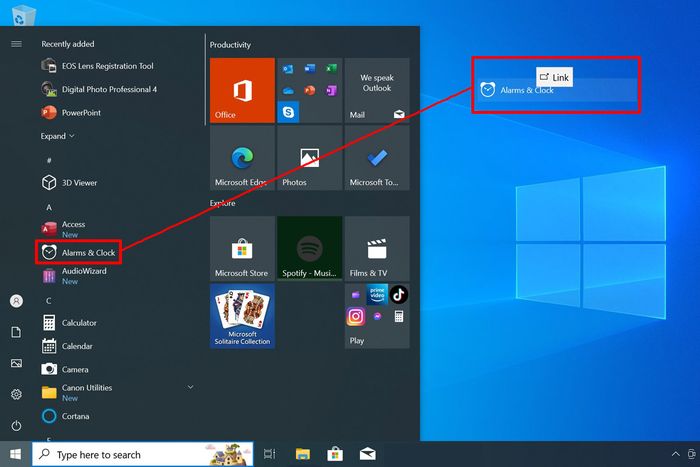Click the Skype icon in Office folder tile
Image resolution: width=700 pixels, height=467 pixels.
(x=288, y=112)
